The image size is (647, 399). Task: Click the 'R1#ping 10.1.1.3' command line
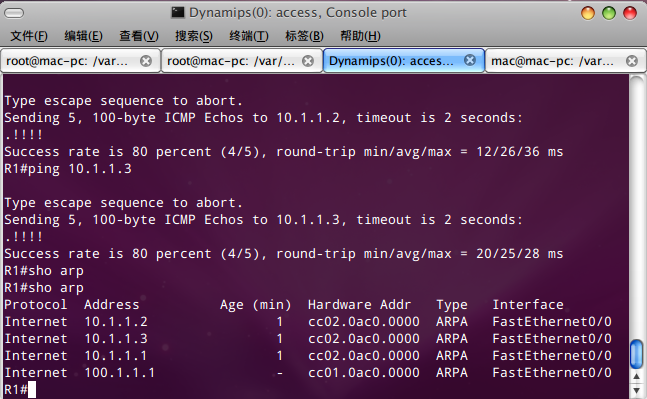(x=68, y=169)
